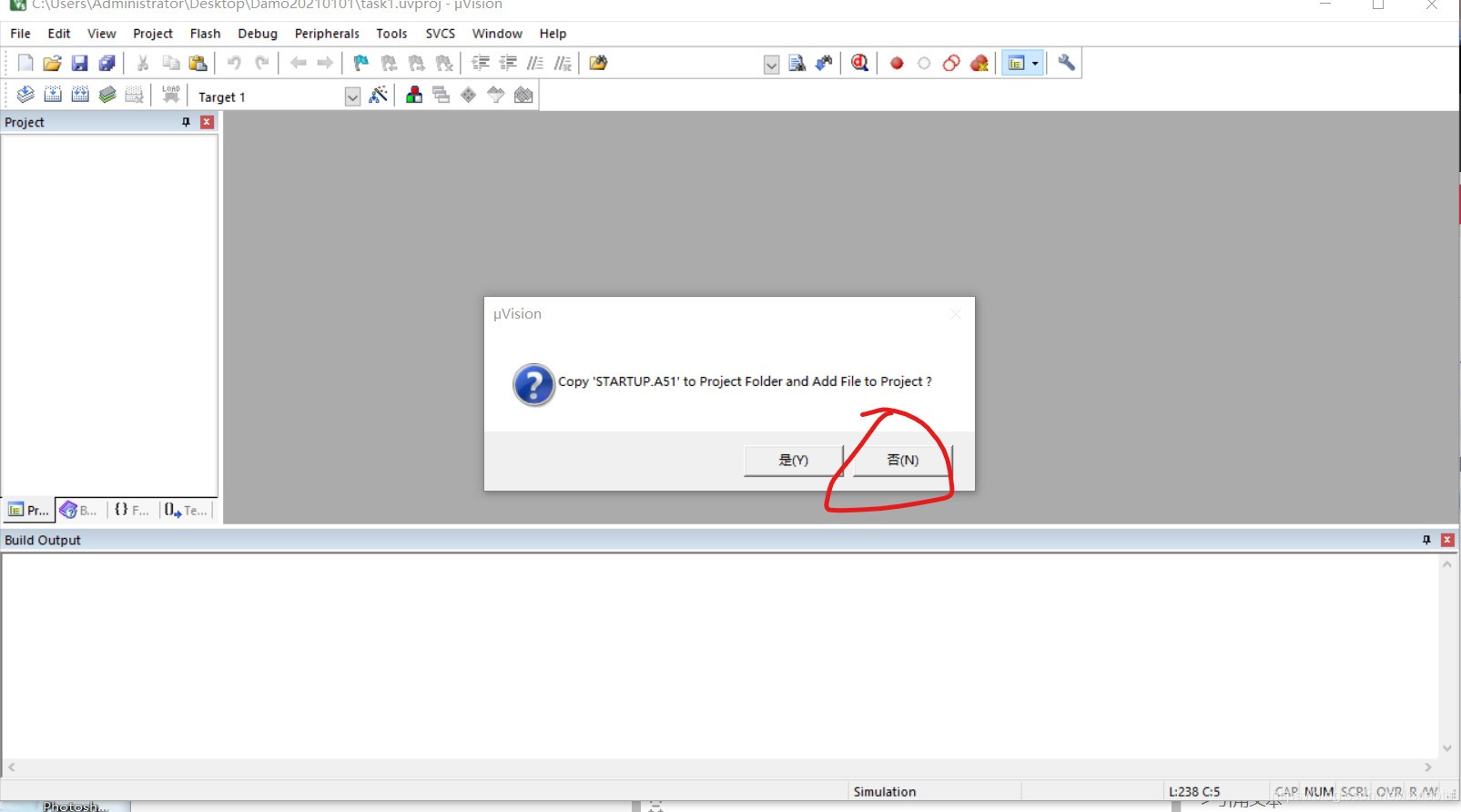Open the find text combo box arrow
The width and height of the screenshot is (1461, 812).
point(771,65)
